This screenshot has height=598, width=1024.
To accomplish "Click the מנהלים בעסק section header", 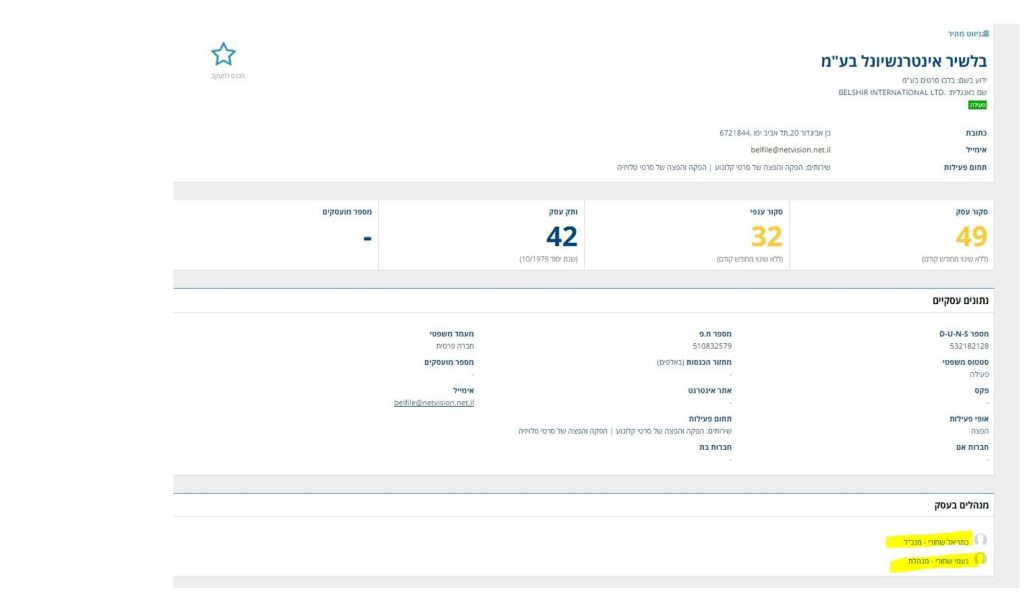I will click(x=961, y=505).
